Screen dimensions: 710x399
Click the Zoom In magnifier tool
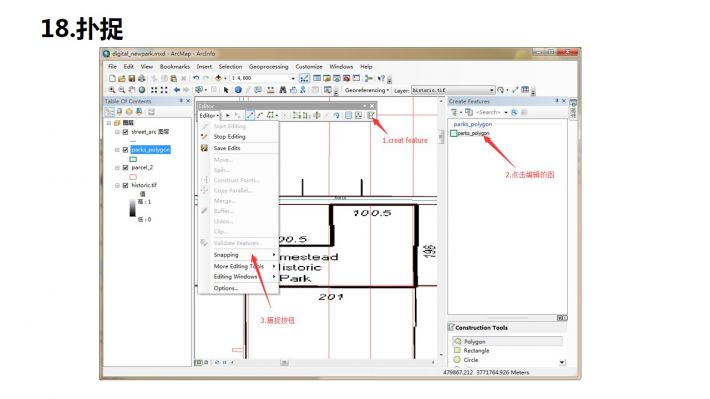[112, 90]
